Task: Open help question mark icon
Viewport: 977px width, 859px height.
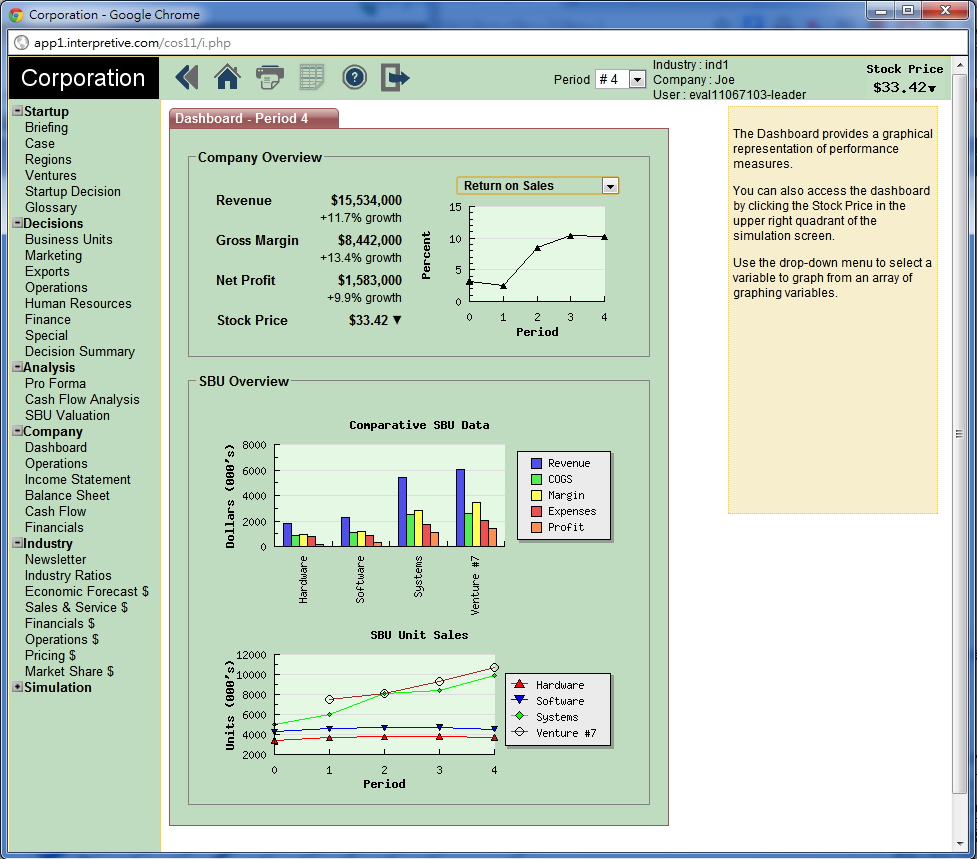Action: [354, 77]
